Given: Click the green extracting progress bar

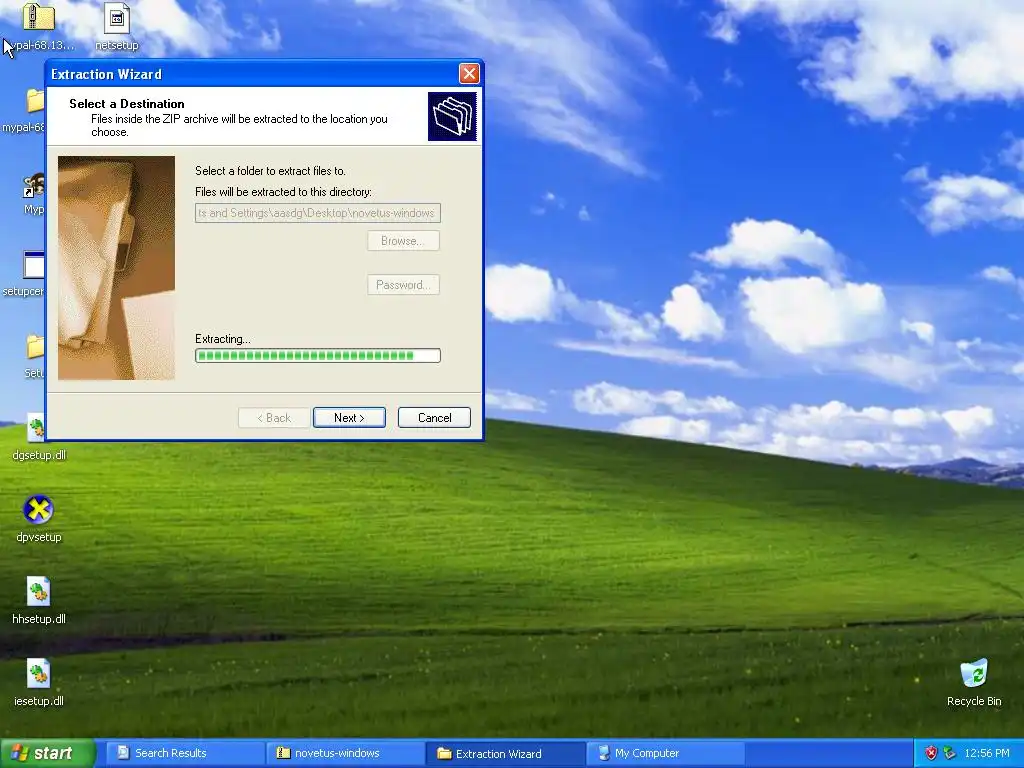Looking at the screenshot, I should (318, 356).
